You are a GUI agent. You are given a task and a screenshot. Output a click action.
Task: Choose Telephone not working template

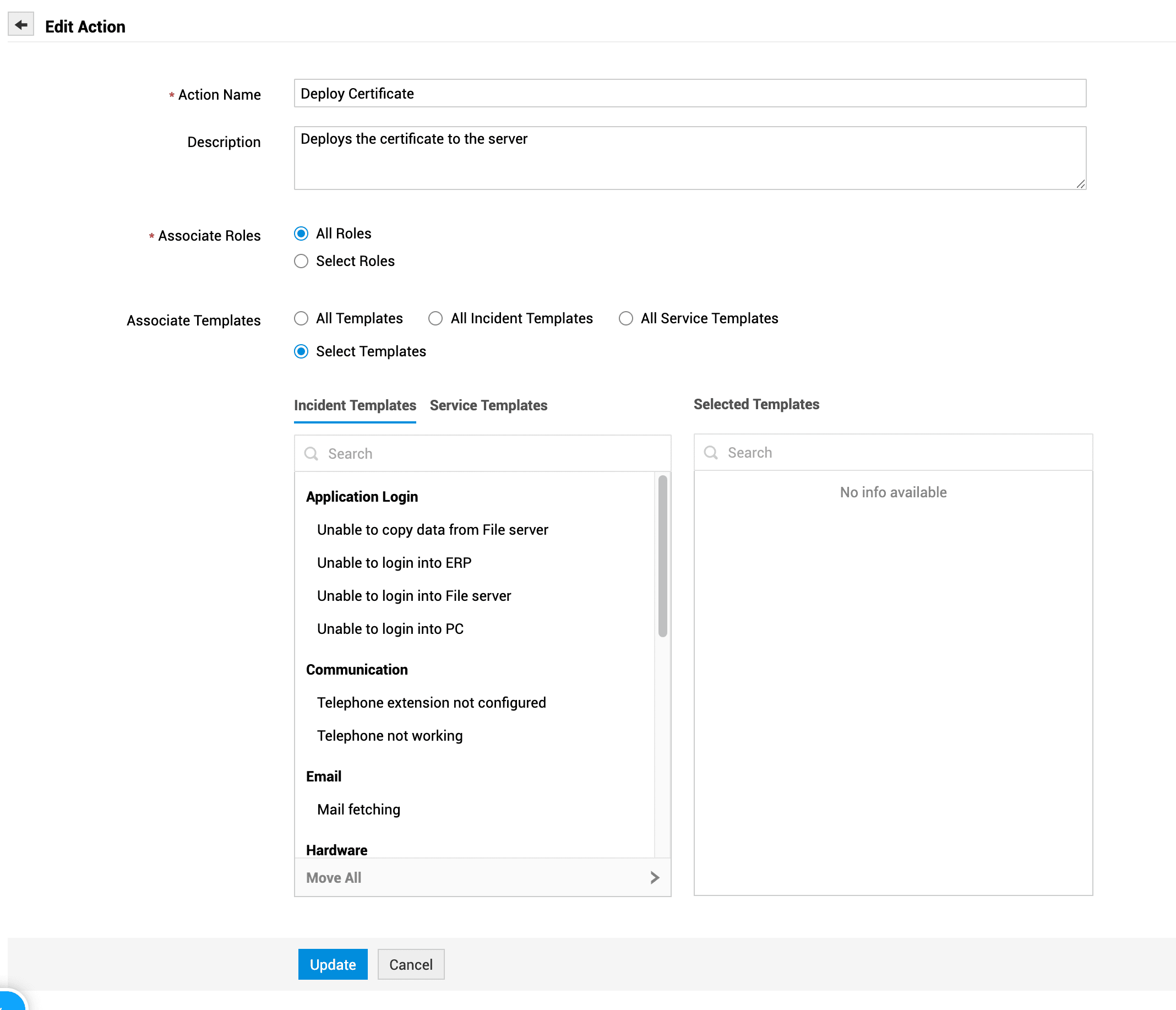tap(389, 736)
